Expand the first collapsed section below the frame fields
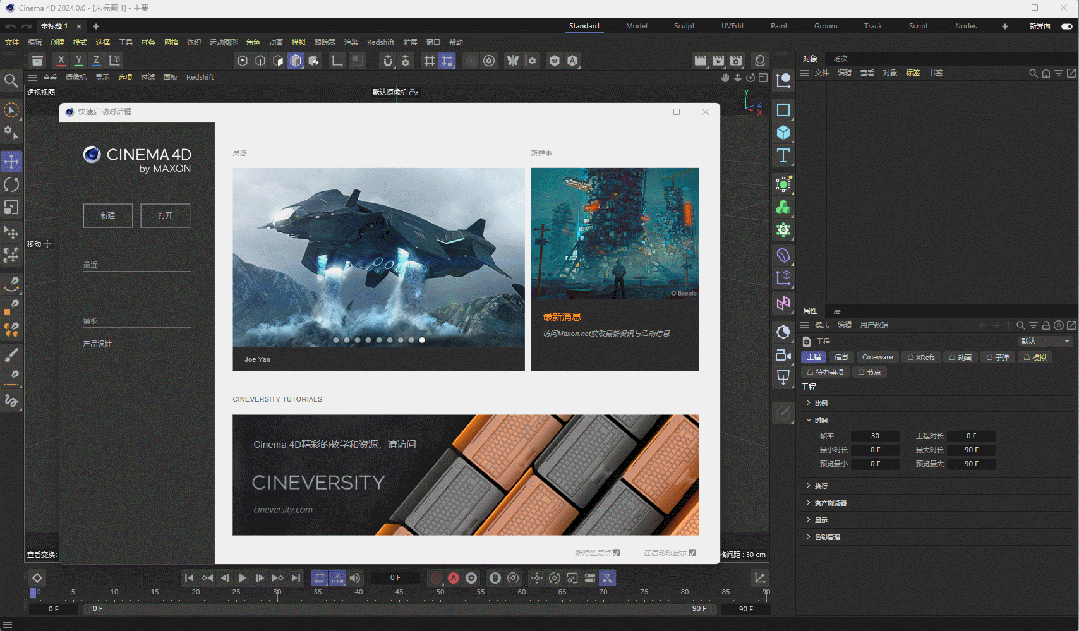1079x631 pixels. pos(808,486)
